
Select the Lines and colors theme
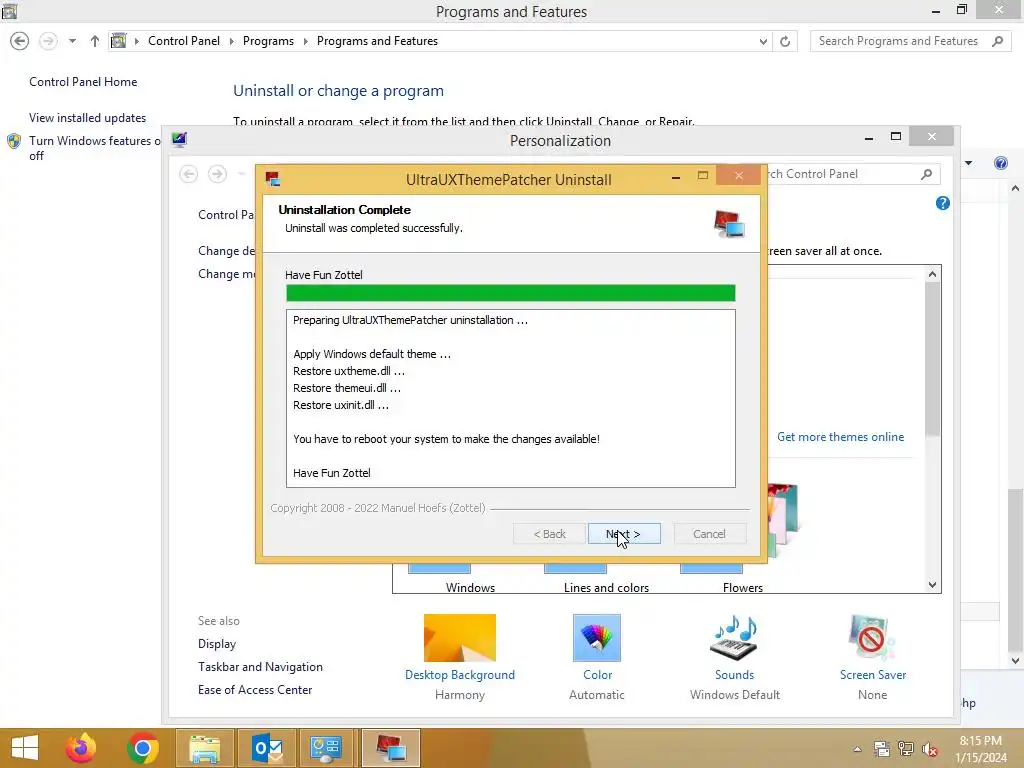pyautogui.click(x=606, y=588)
